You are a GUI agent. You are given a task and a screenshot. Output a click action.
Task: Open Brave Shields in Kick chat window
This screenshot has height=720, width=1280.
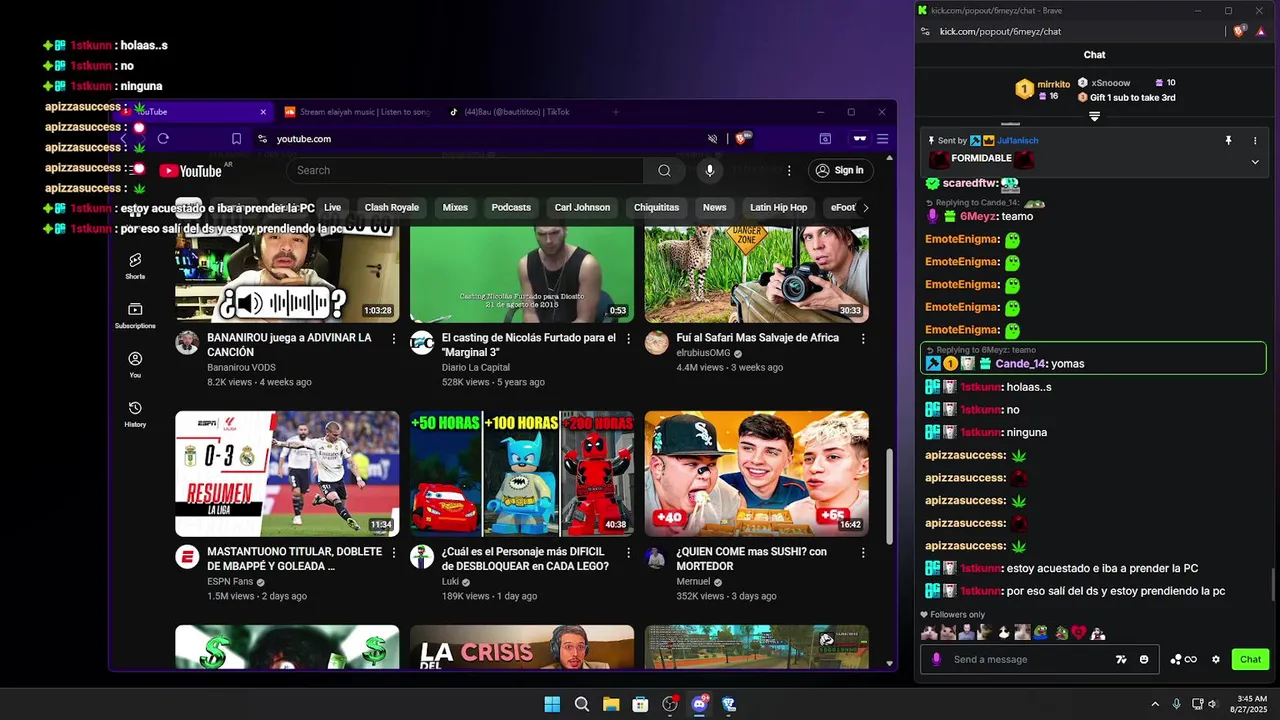[1240, 31]
